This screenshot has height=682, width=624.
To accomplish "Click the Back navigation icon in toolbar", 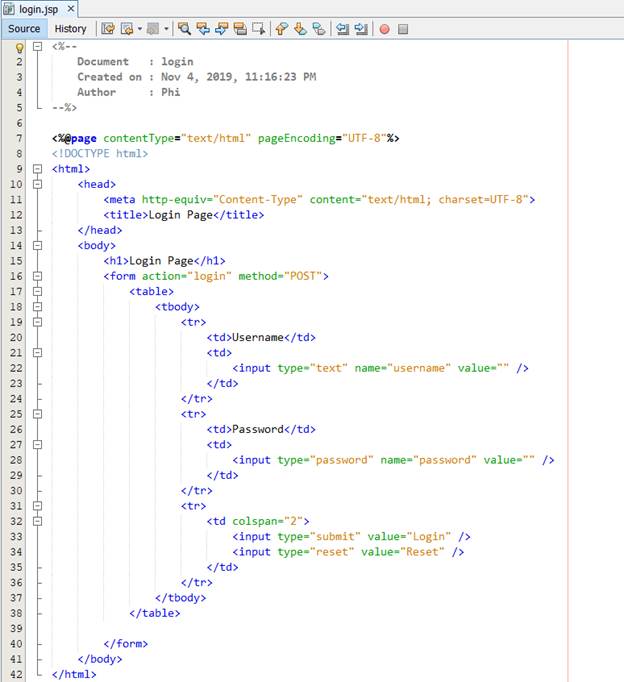I will click(x=127, y=29).
